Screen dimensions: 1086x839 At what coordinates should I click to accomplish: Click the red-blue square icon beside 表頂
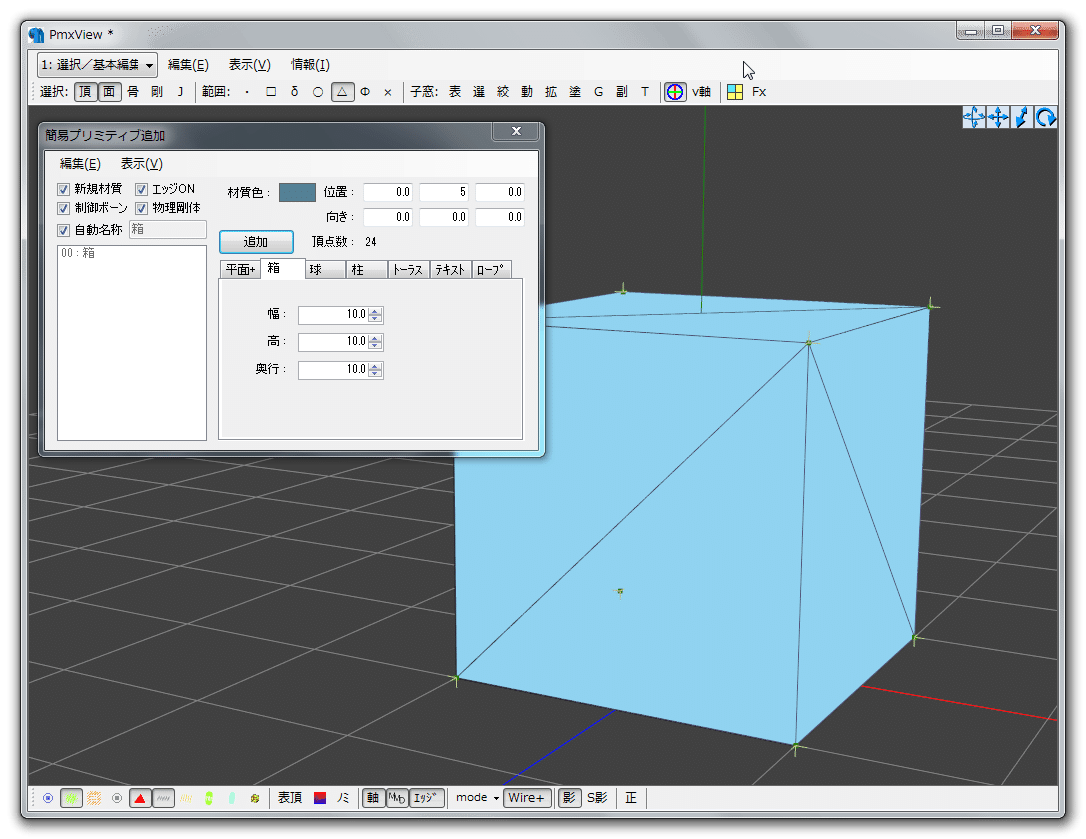tap(320, 798)
